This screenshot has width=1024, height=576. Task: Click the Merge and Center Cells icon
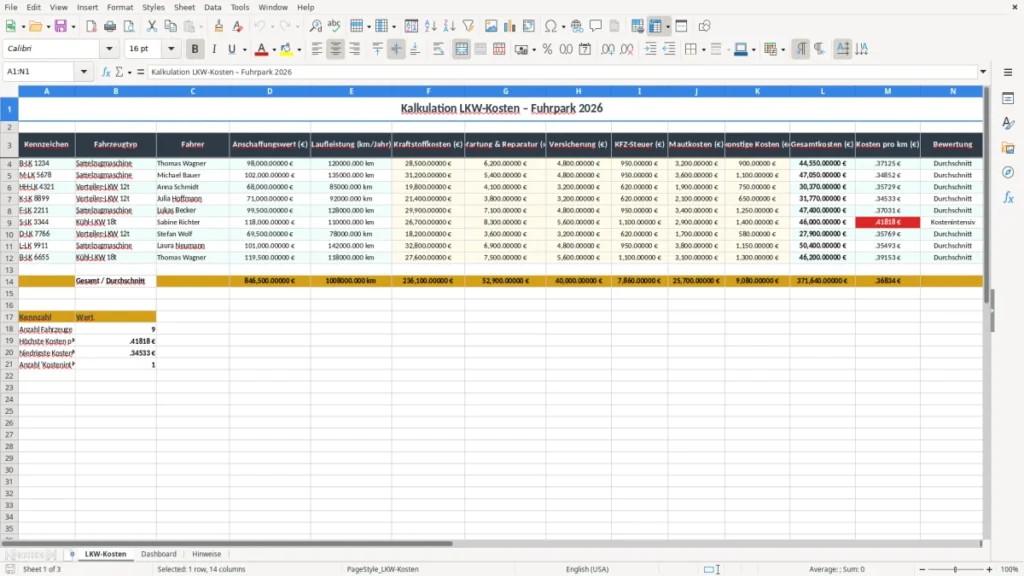[461, 49]
